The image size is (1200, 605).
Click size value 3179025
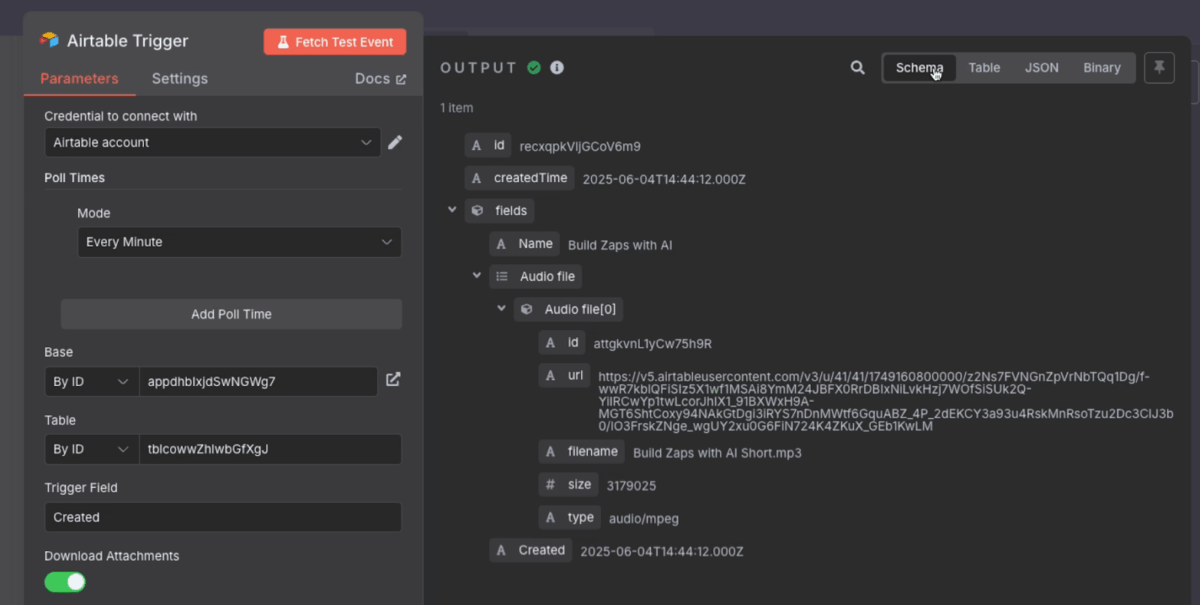click(631, 485)
